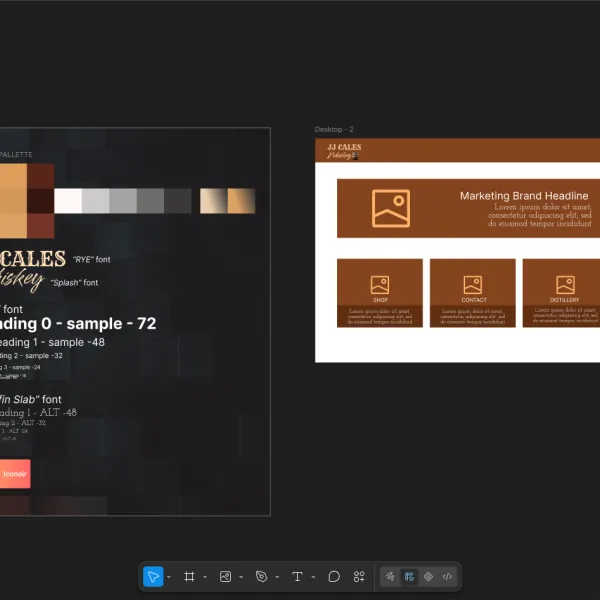Click the red 'Iconoir' button

[15, 474]
